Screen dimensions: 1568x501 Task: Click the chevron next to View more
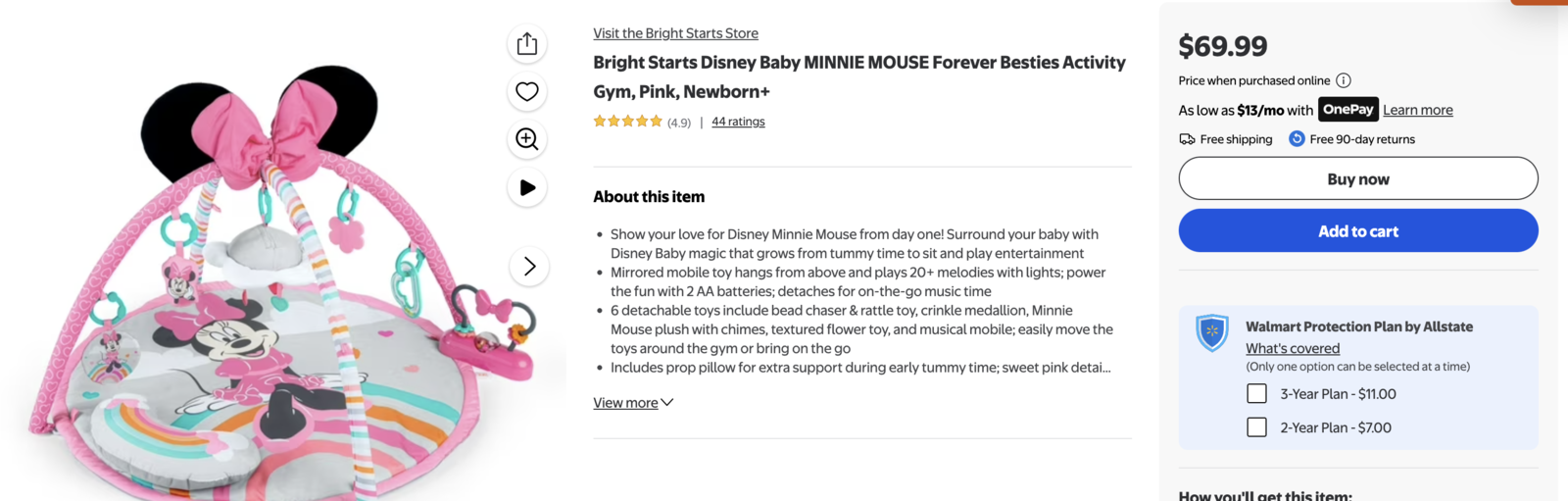pos(667,402)
